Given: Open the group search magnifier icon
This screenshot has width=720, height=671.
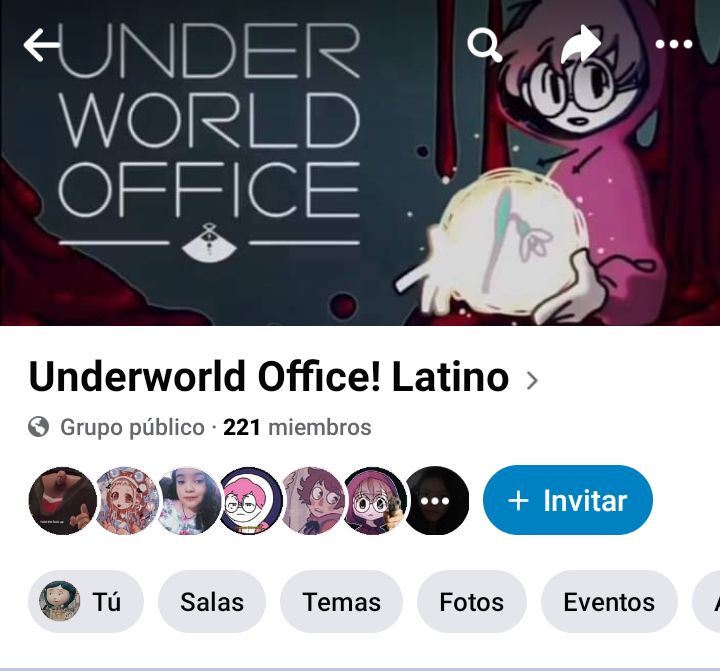Looking at the screenshot, I should (484, 45).
